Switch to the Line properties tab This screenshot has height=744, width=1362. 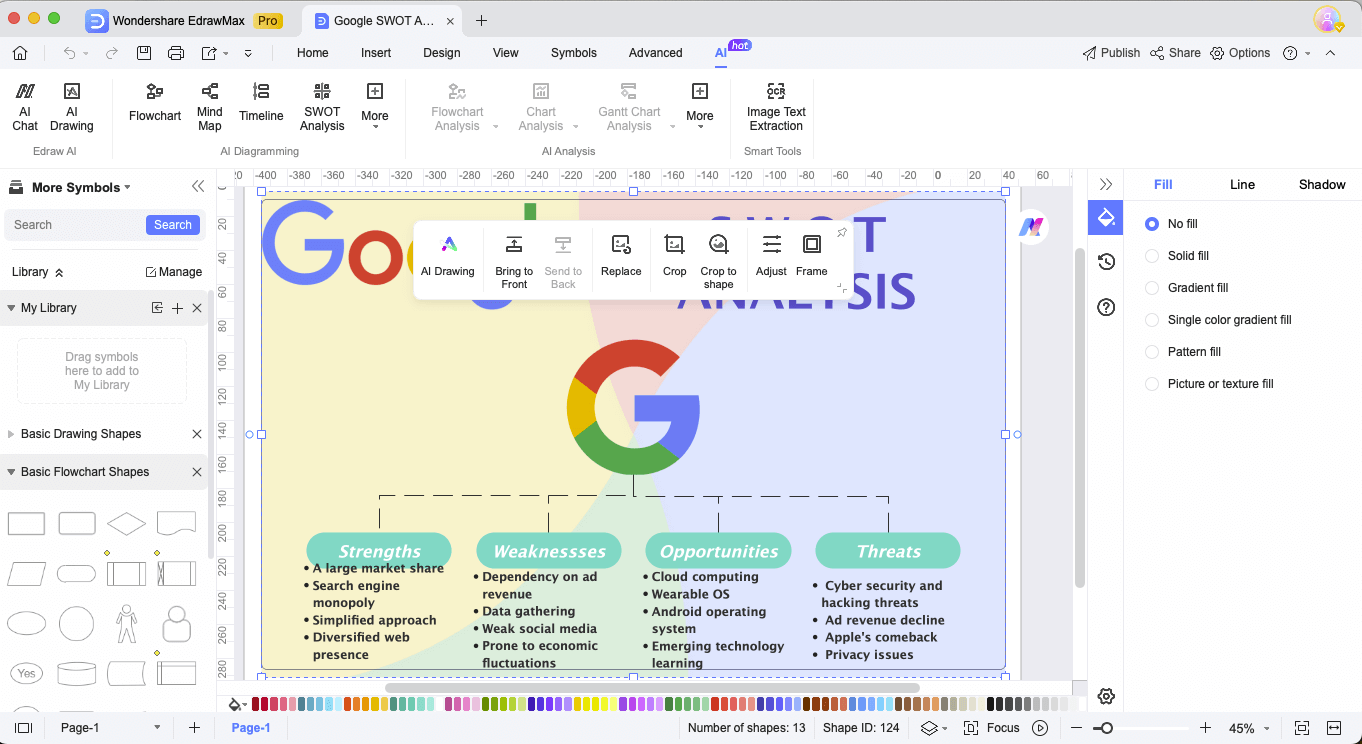(1242, 184)
